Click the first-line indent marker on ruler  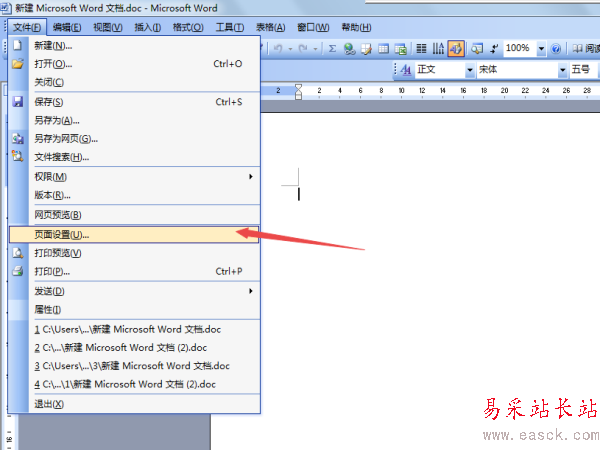[x=298, y=88]
